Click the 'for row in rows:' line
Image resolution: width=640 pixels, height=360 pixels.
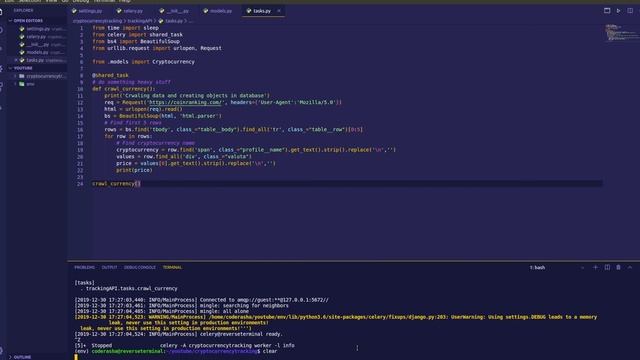[128, 136]
